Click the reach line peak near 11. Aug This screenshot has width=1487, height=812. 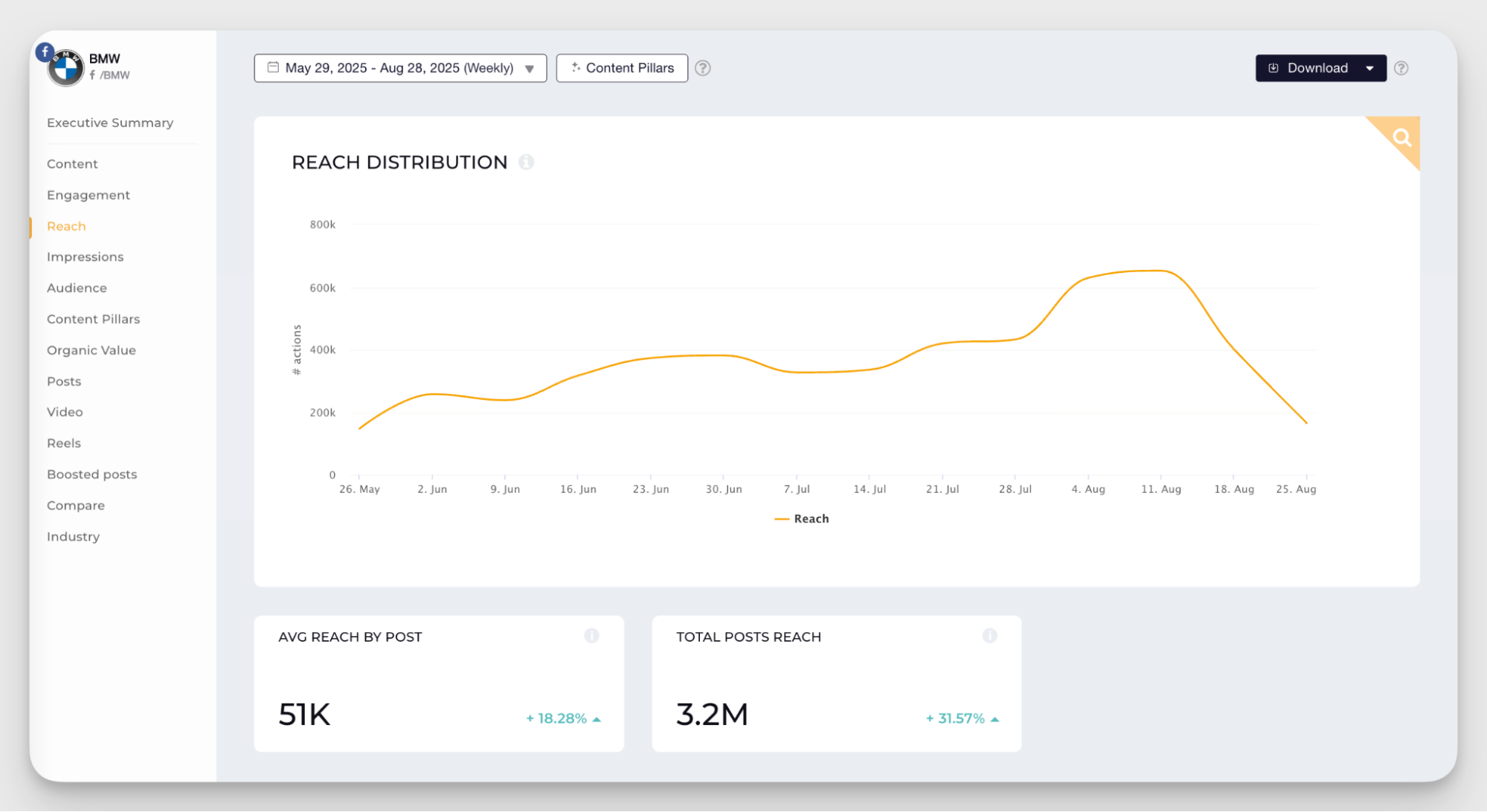coord(1160,271)
